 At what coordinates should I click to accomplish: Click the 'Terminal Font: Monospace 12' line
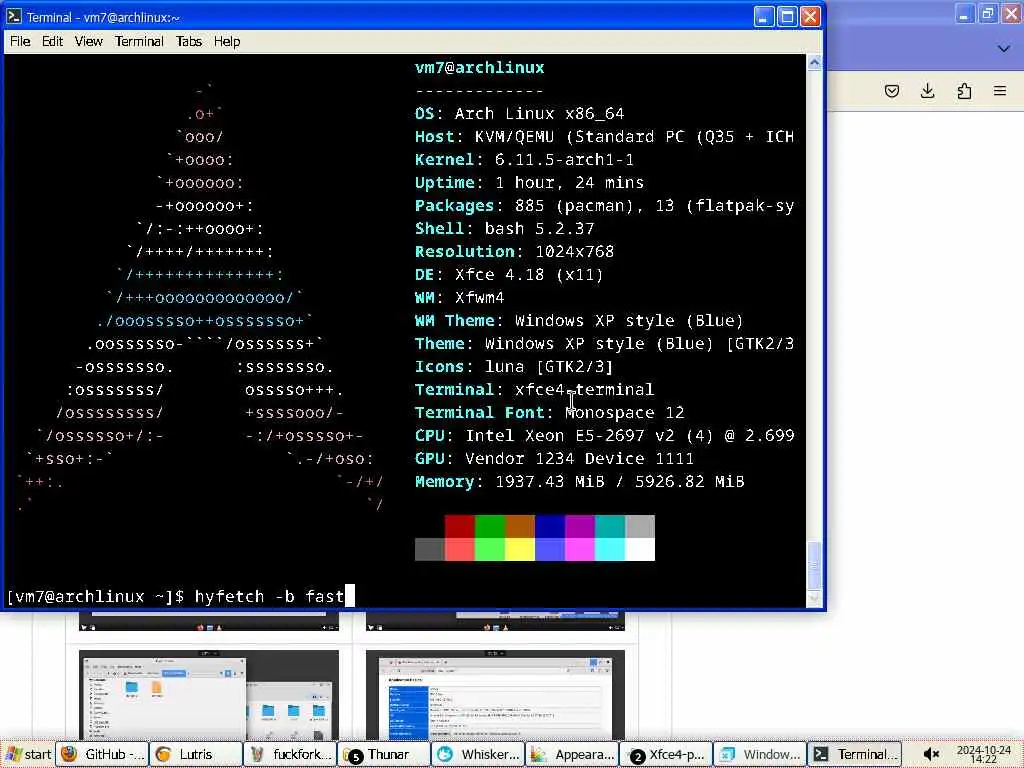[550, 413]
